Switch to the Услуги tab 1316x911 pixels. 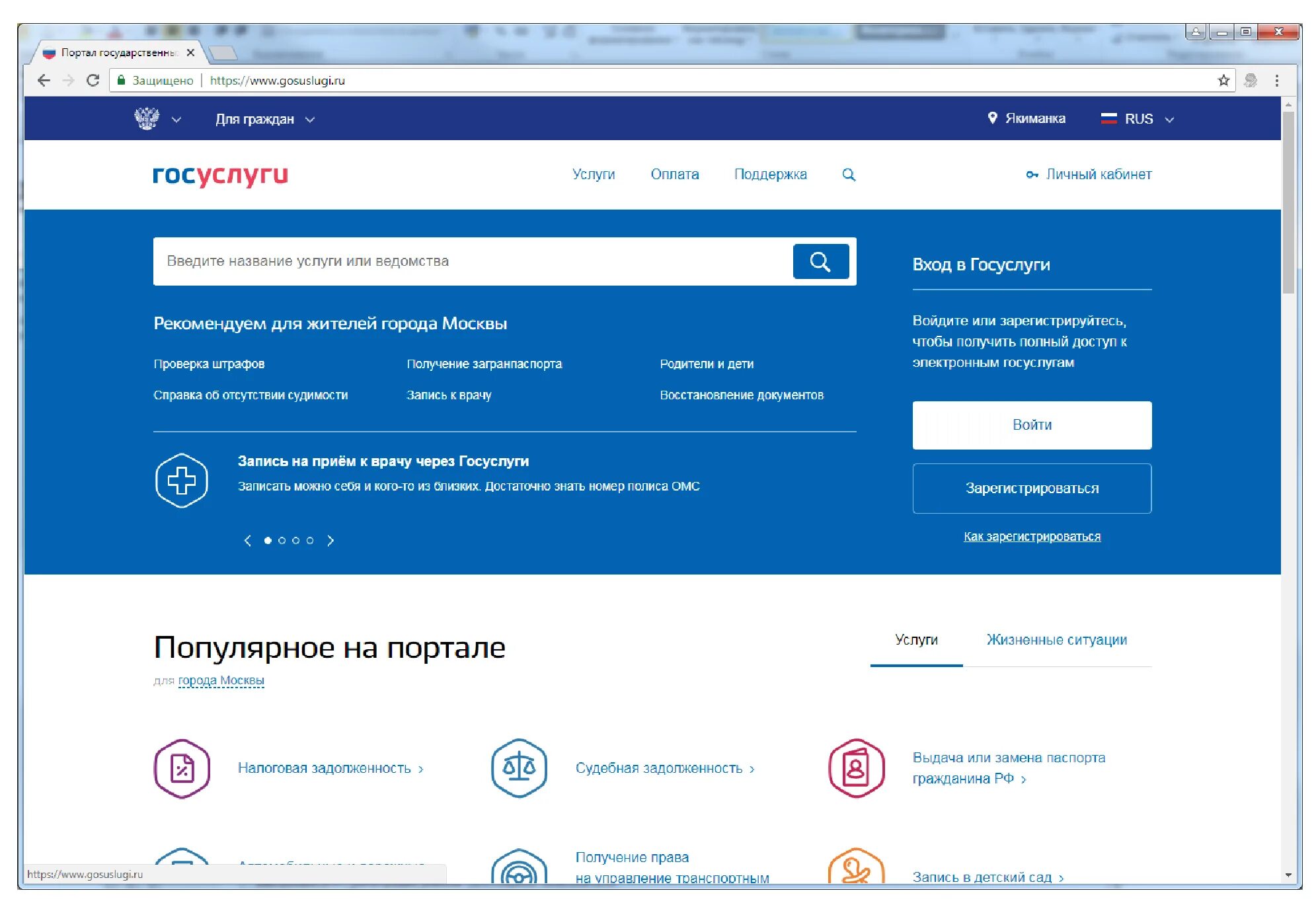(x=916, y=640)
